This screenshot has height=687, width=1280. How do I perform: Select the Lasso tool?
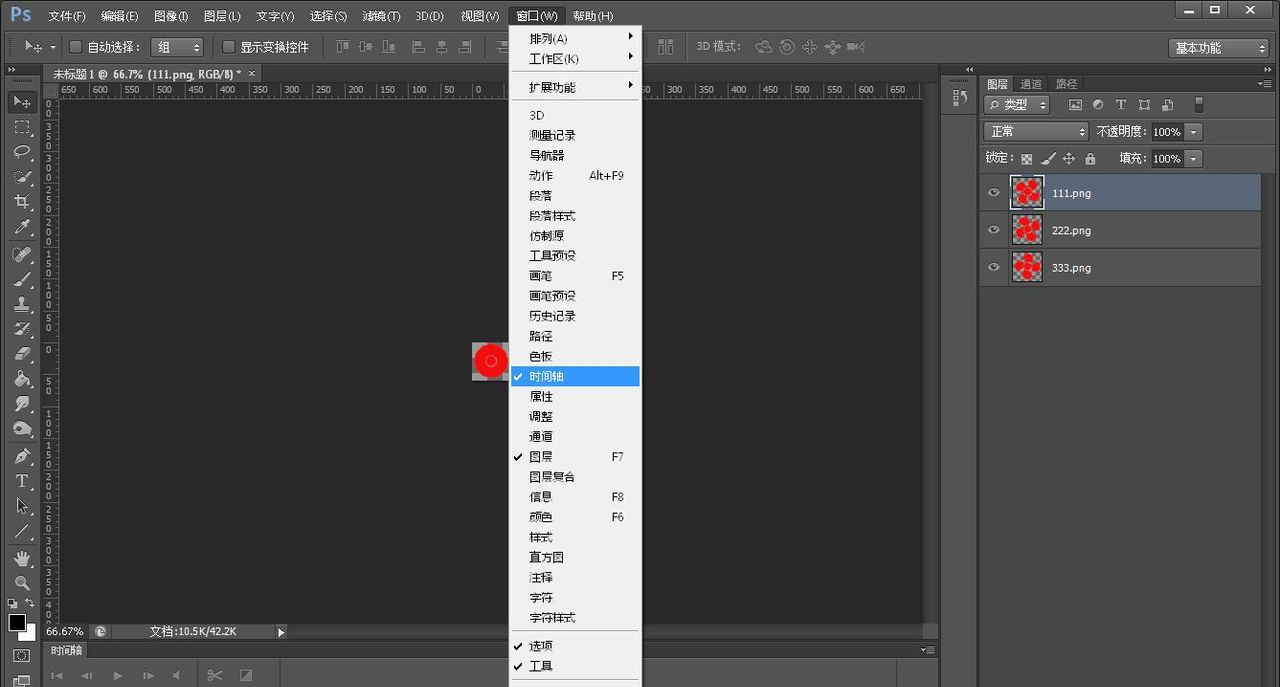[x=22, y=152]
